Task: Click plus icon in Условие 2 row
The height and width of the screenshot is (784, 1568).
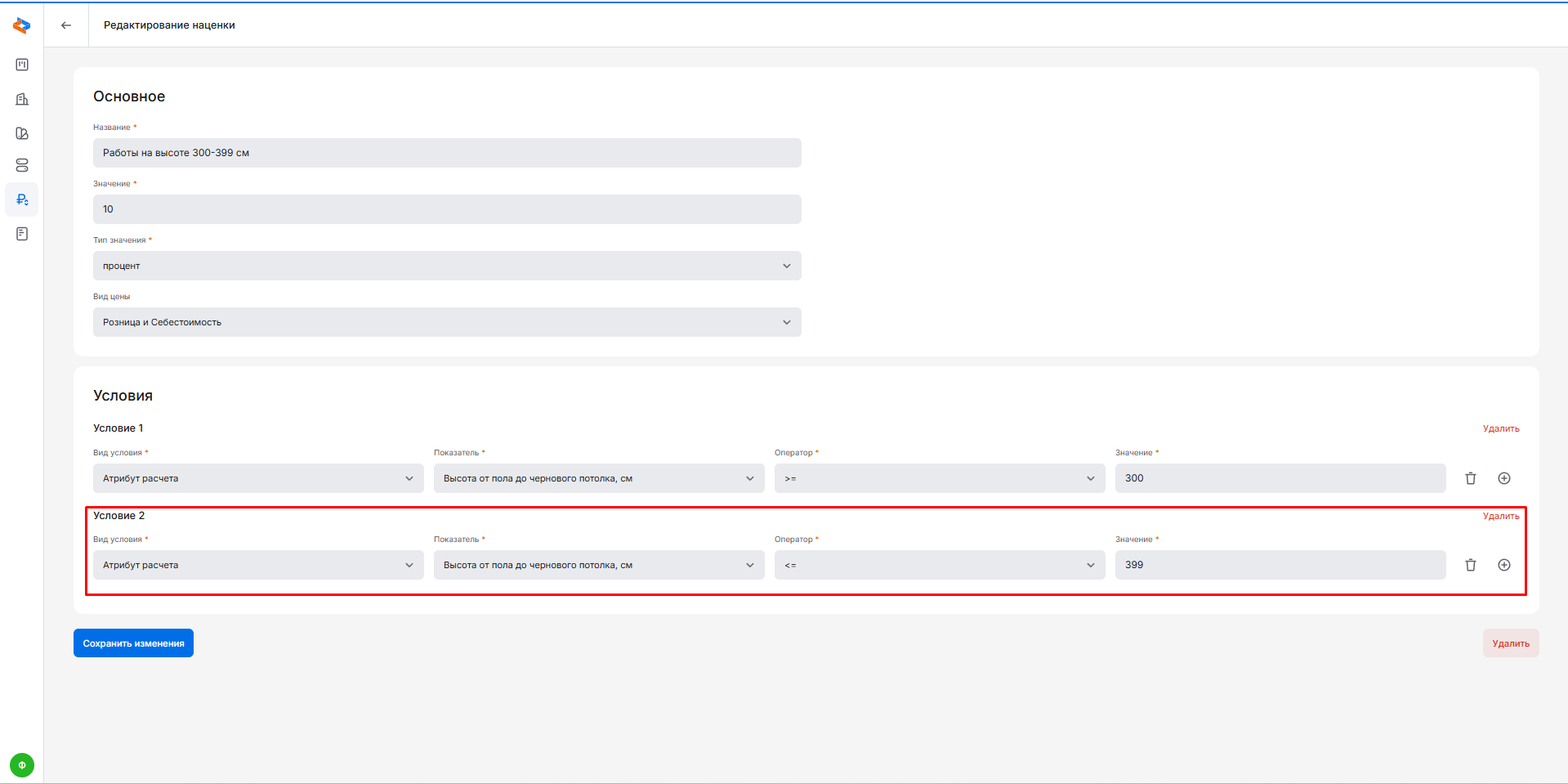Action: pyautogui.click(x=1503, y=565)
